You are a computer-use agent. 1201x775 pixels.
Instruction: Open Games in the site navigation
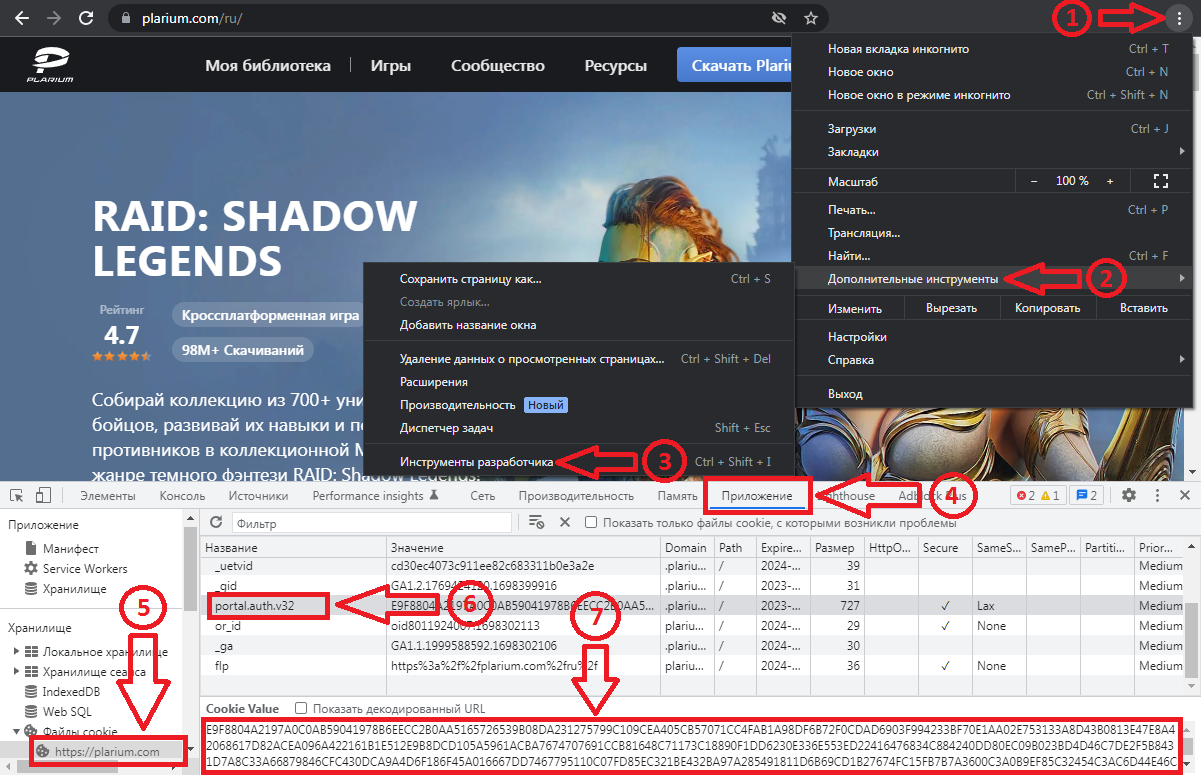[x=391, y=66]
